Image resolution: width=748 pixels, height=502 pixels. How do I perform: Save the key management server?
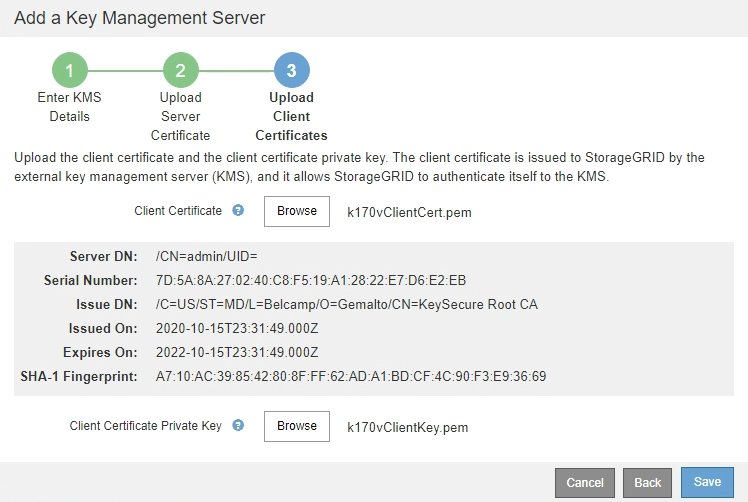point(707,482)
